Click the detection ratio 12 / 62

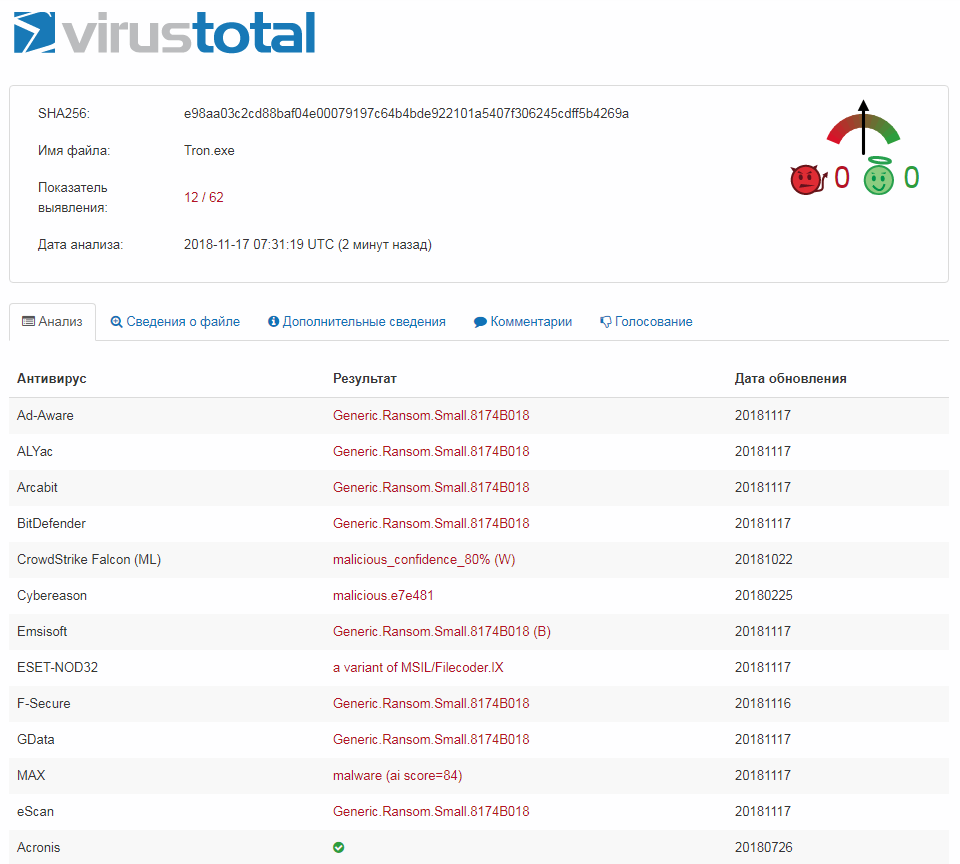(x=204, y=197)
